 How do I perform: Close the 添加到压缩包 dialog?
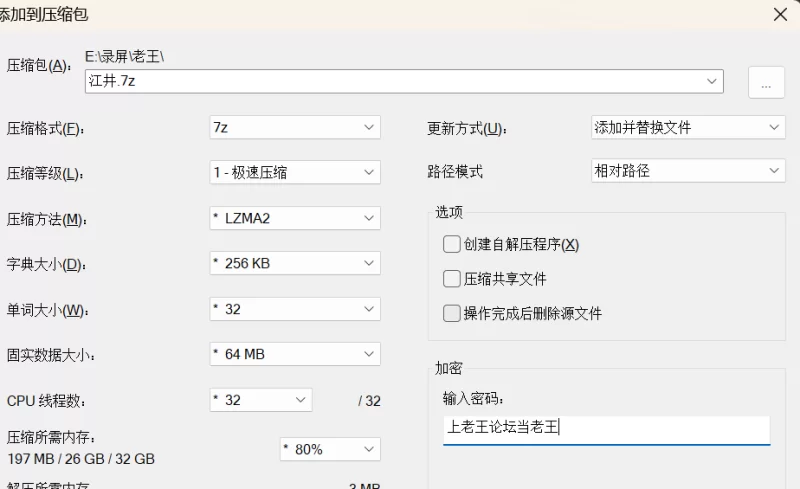pyautogui.click(x=780, y=14)
